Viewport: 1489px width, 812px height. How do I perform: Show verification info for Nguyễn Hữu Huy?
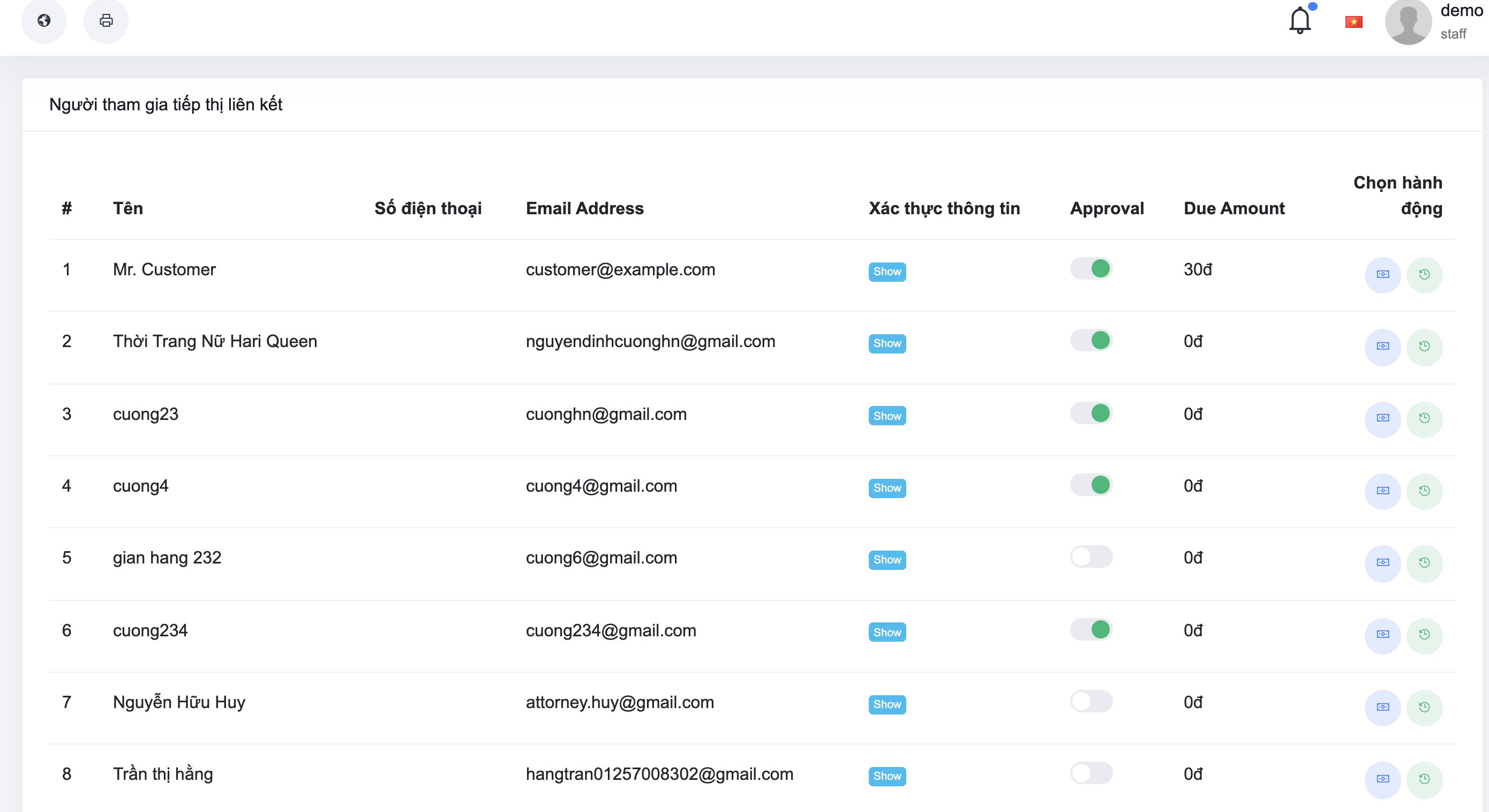click(888, 704)
